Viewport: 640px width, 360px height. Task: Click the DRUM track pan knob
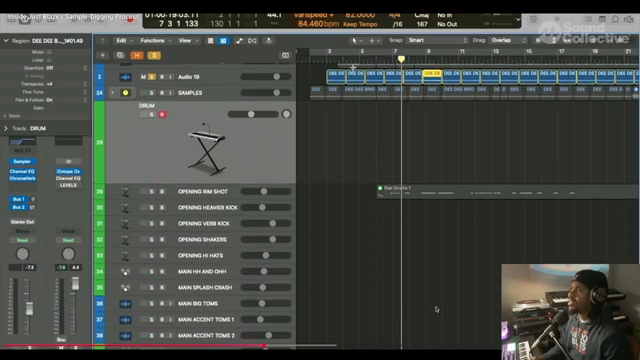click(286, 114)
